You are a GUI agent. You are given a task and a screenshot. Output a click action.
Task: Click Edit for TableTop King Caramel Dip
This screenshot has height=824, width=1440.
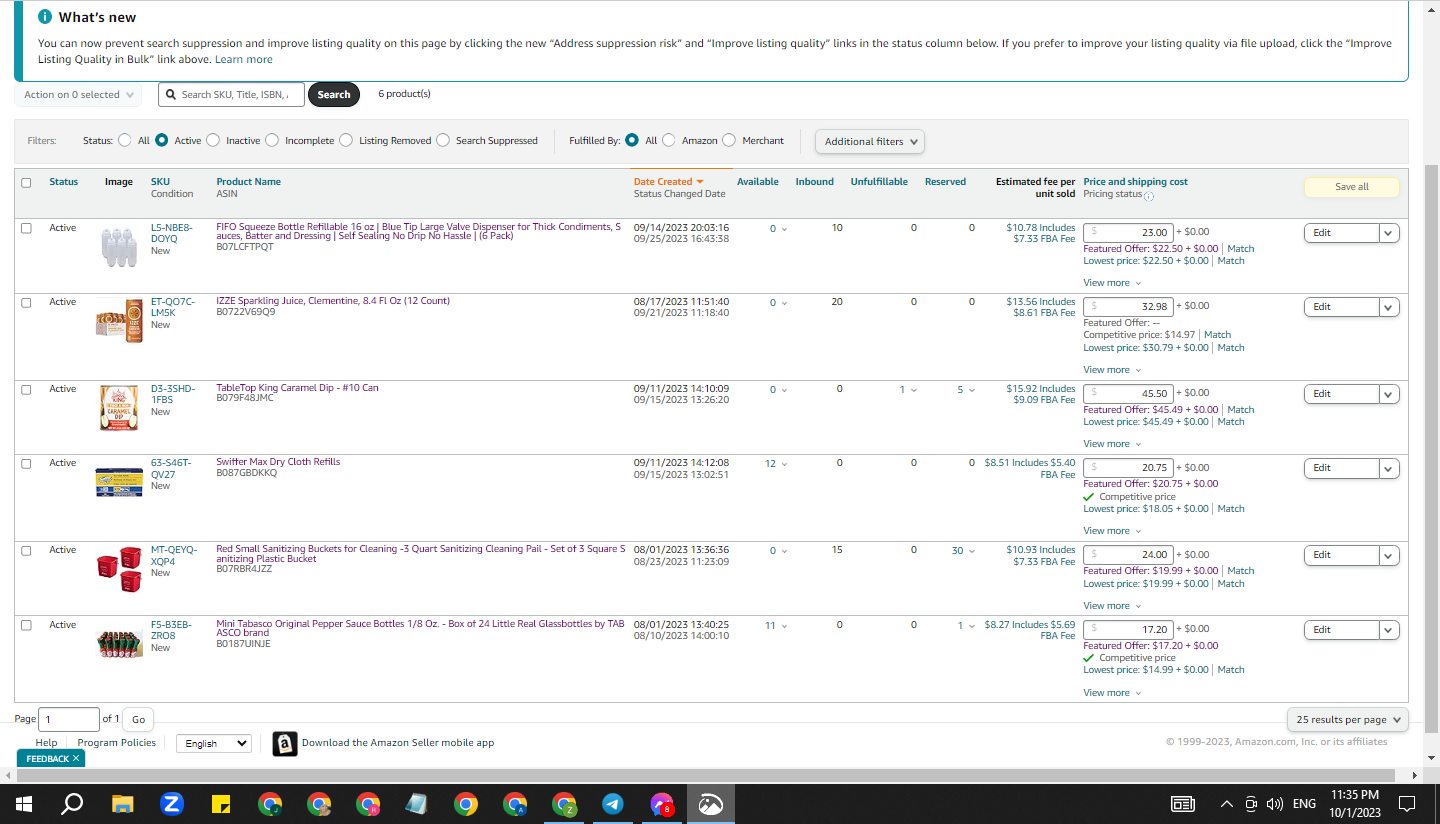point(1341,394)
